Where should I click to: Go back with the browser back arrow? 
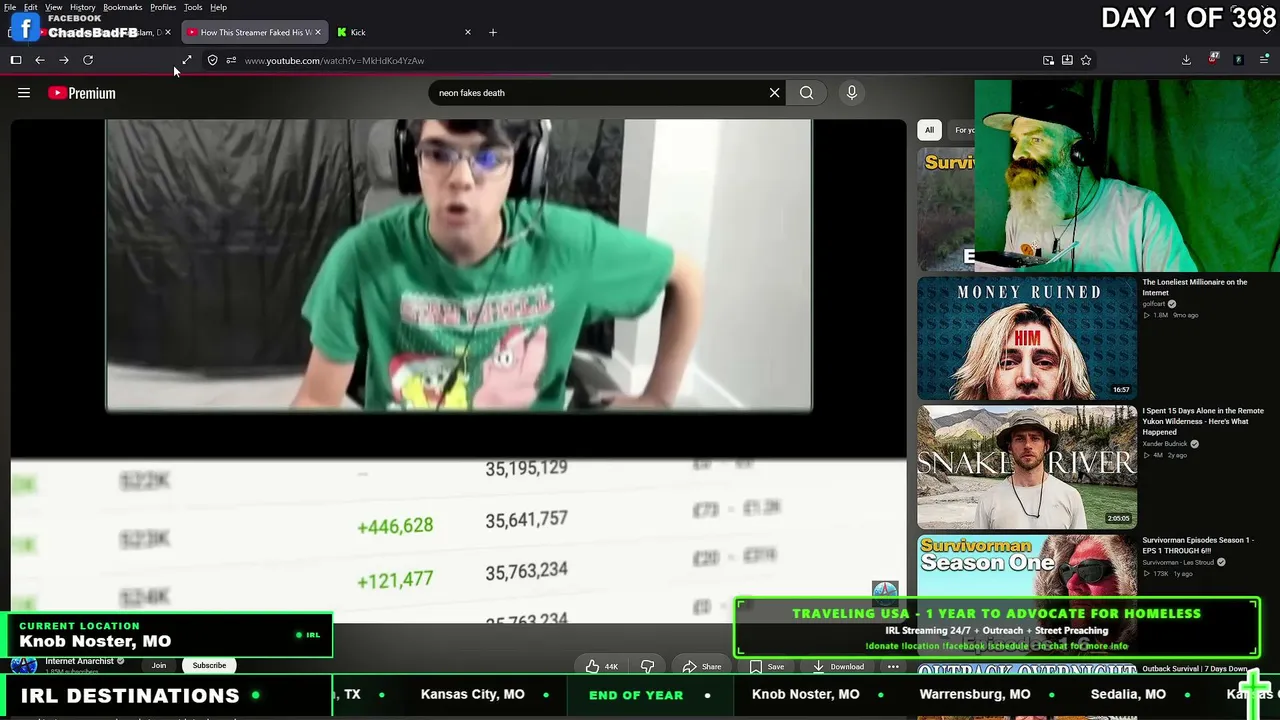(x=40, y=60)
